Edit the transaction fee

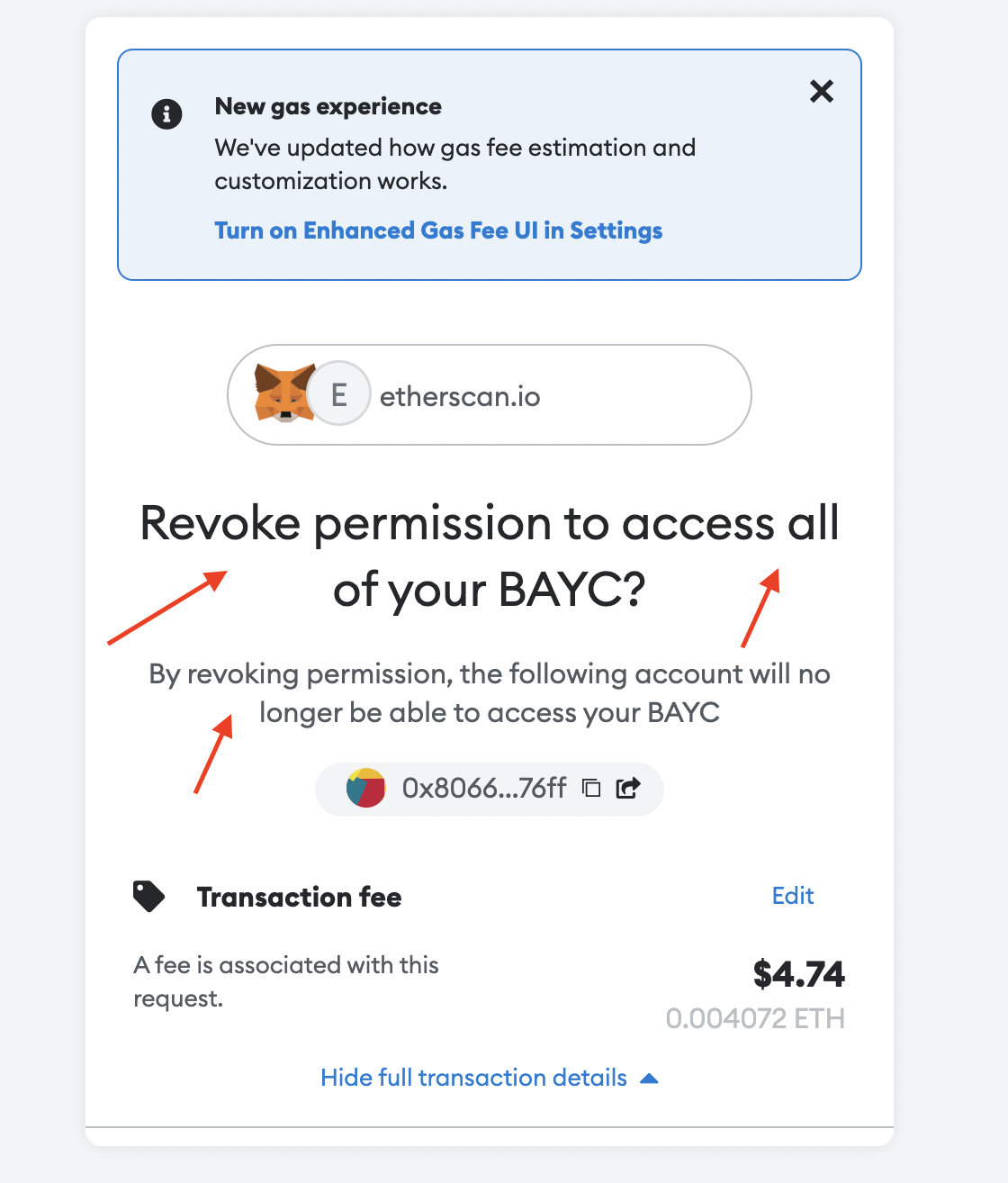coord(793,896)
